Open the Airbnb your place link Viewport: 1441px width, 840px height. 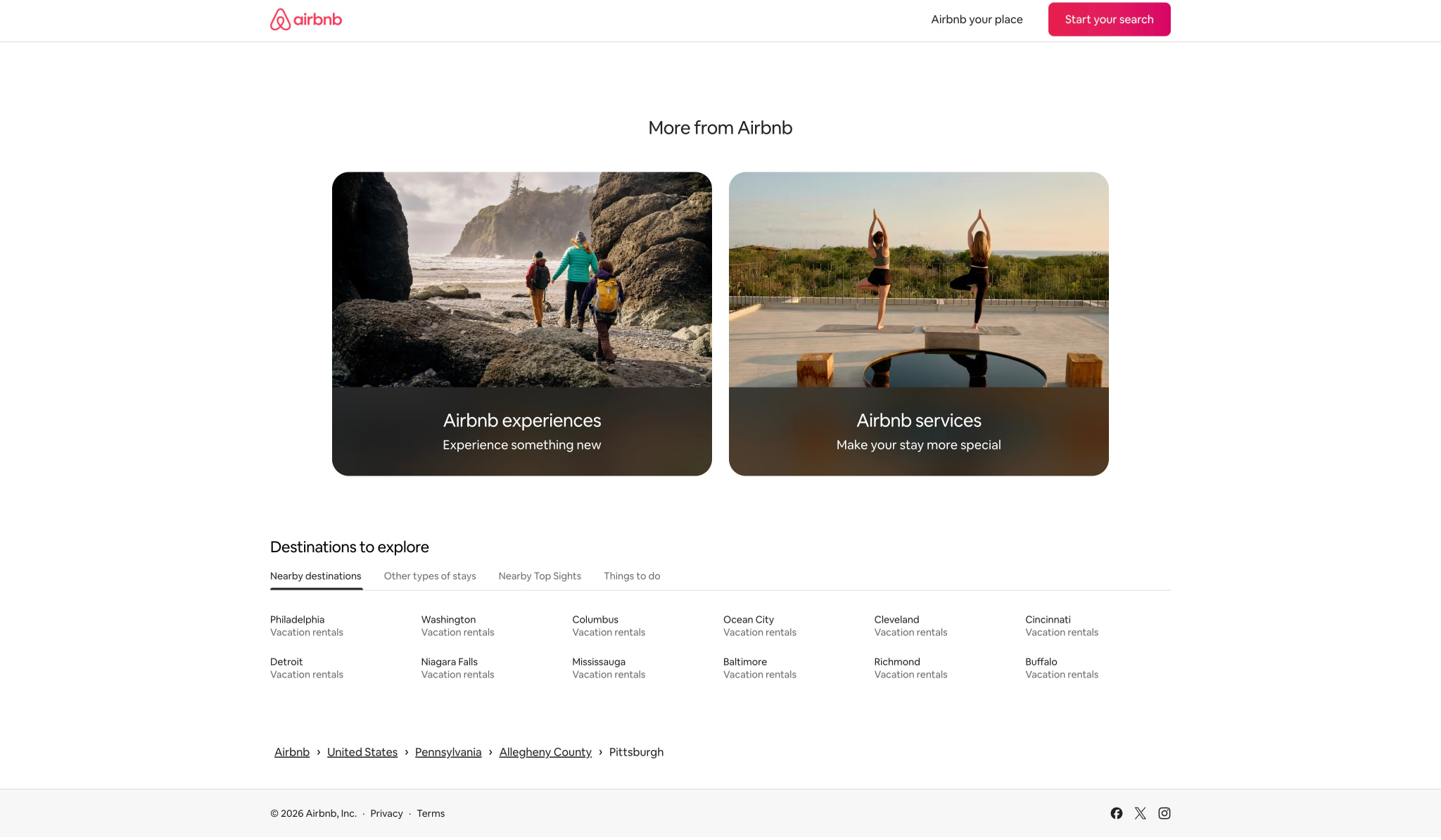click(977, 20)
